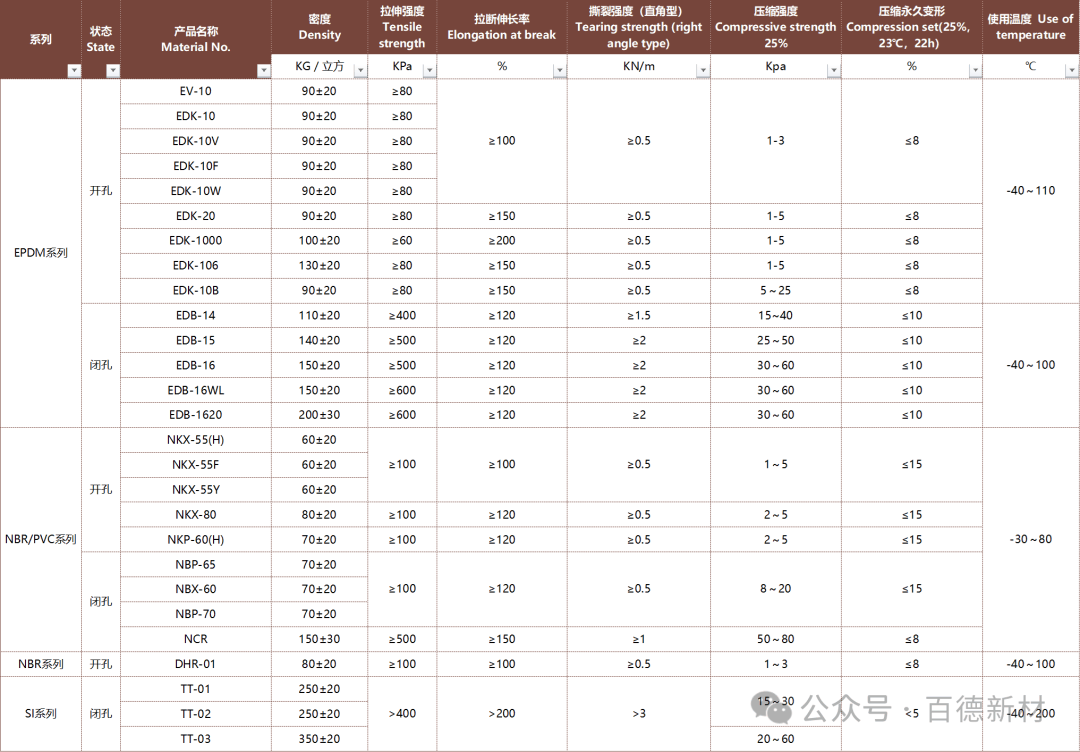Select the NBR/PVC系列 series cell
This screenshot has height=752, width=1080.
point(41,540)
